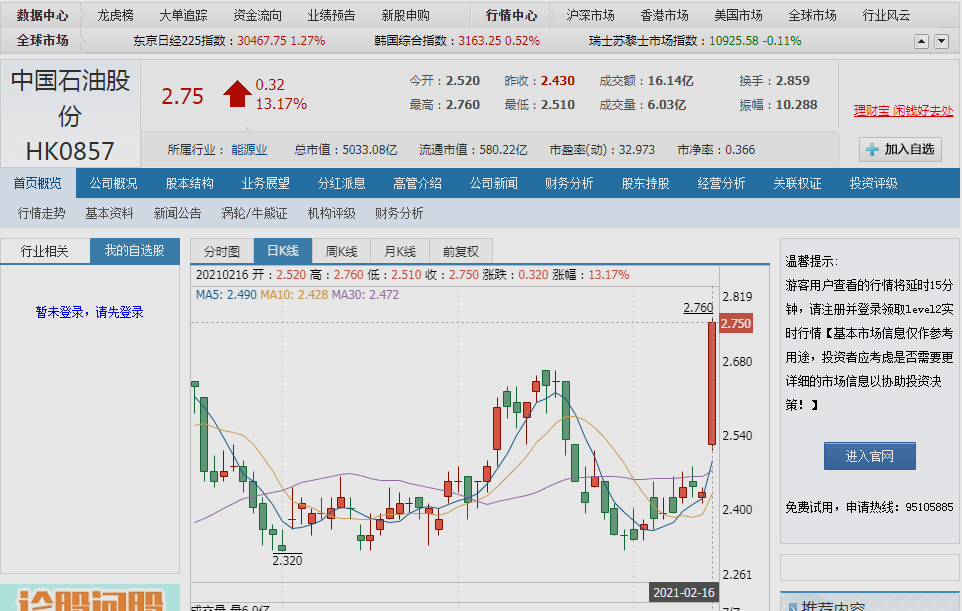
Task: Click the 诊股问股 banner image
Action: pos(90,598)
